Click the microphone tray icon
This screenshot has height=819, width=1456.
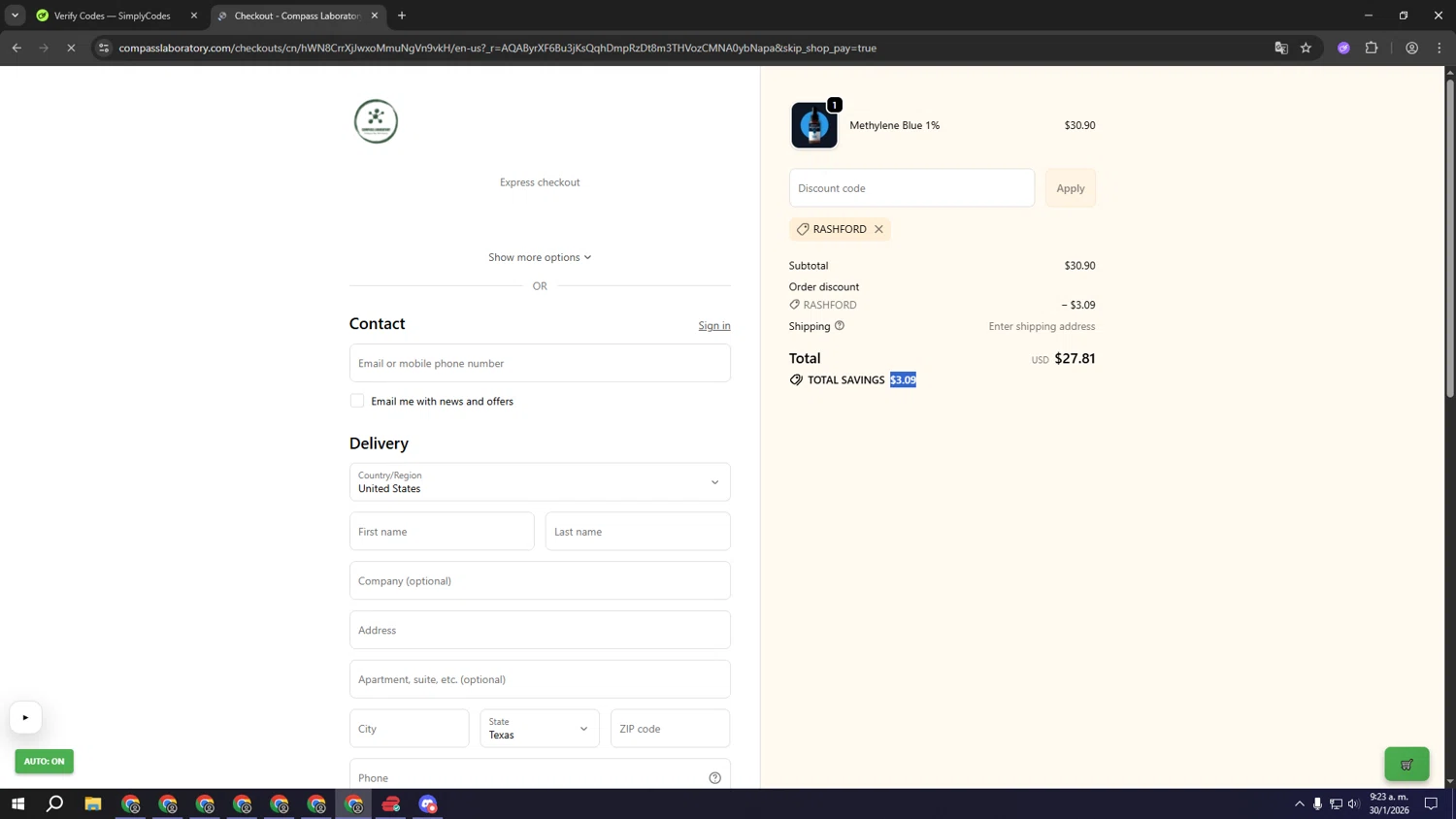pos(1317,803)
